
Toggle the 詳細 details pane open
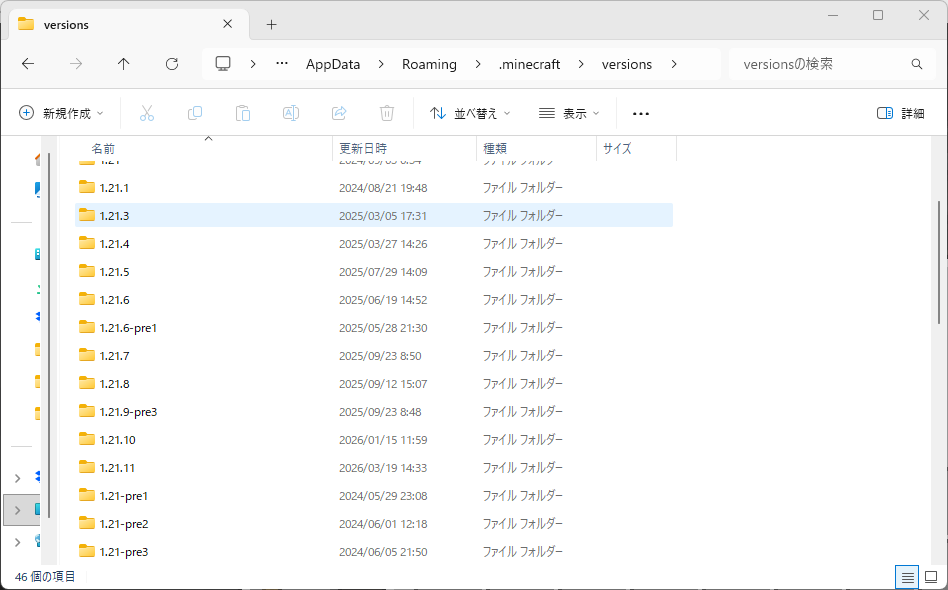(x=900, y=113)
